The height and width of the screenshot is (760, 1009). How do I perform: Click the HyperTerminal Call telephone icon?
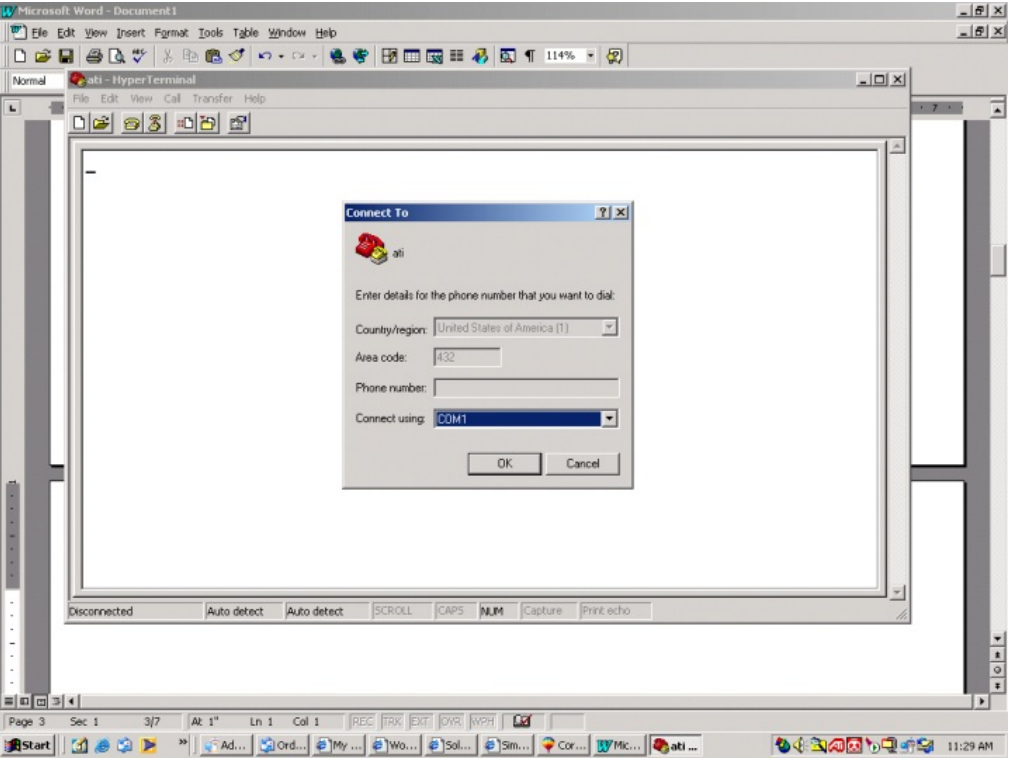[132, 123]
